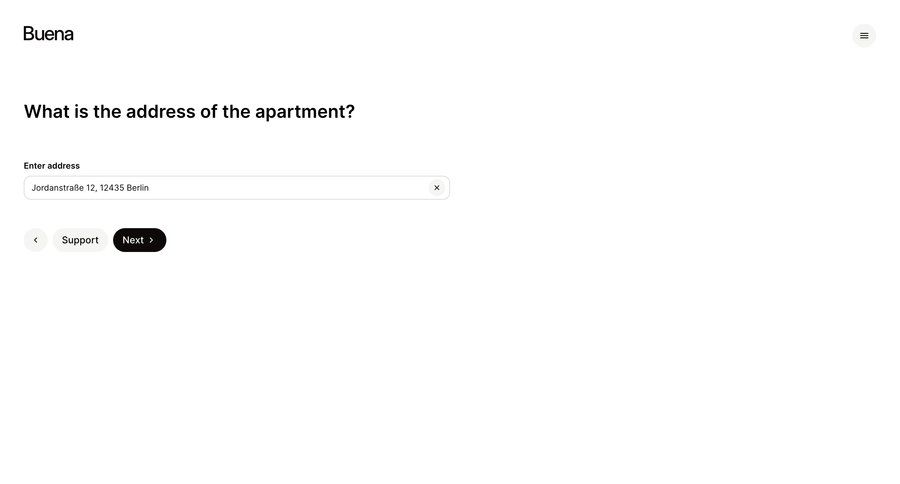This screenshot has width=900, height=484.
Task: Click the three-line menu button
Action: (864, 36)
